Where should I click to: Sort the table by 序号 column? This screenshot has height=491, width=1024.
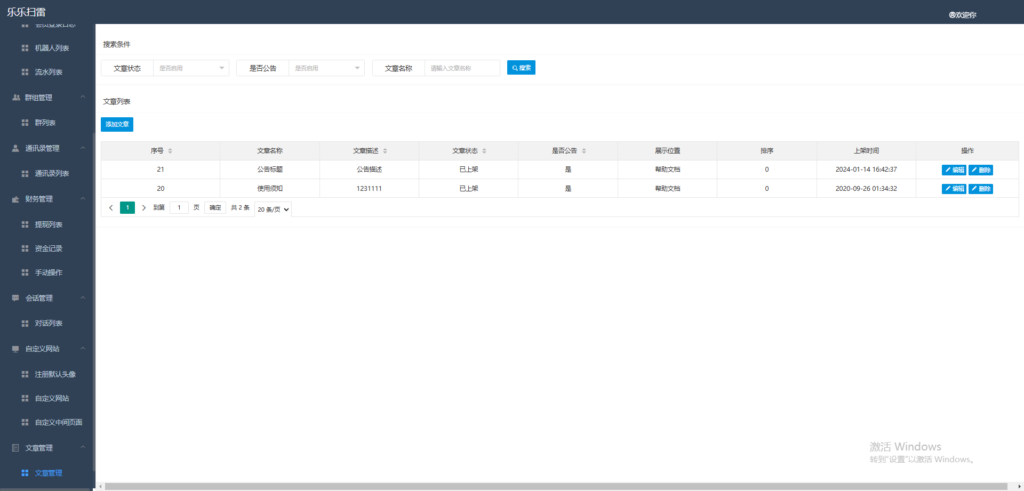click(170, 151)
